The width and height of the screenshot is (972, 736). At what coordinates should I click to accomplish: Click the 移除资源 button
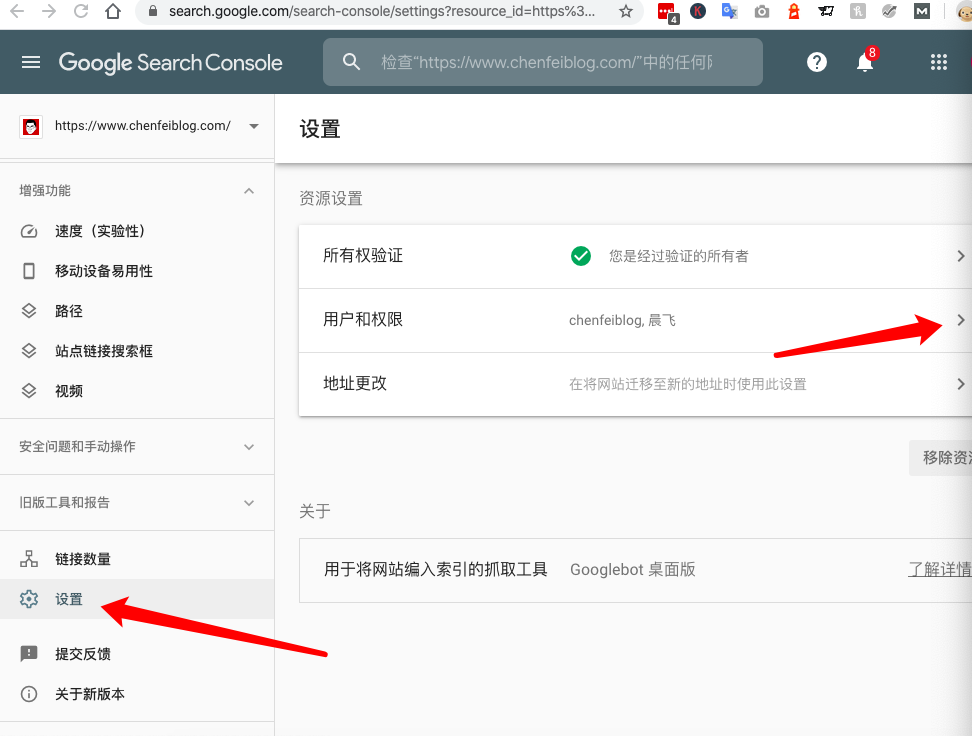pos(940,458)
